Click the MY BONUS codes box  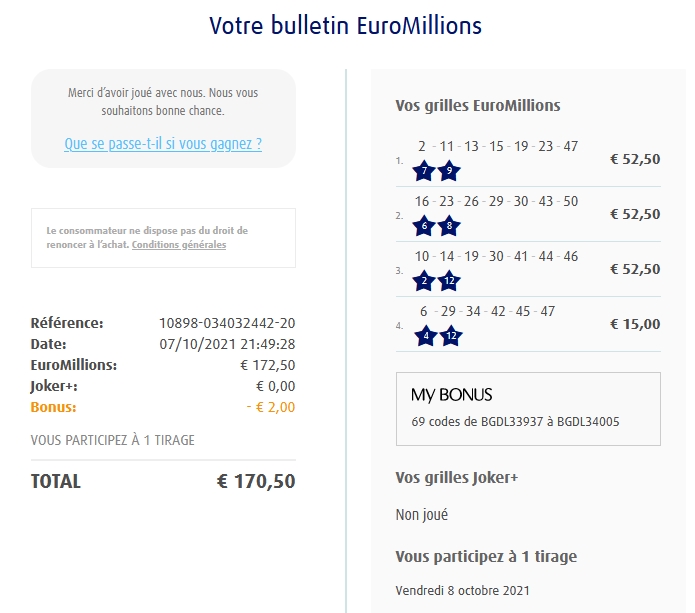pyautogui.click(x=528, y=408)
